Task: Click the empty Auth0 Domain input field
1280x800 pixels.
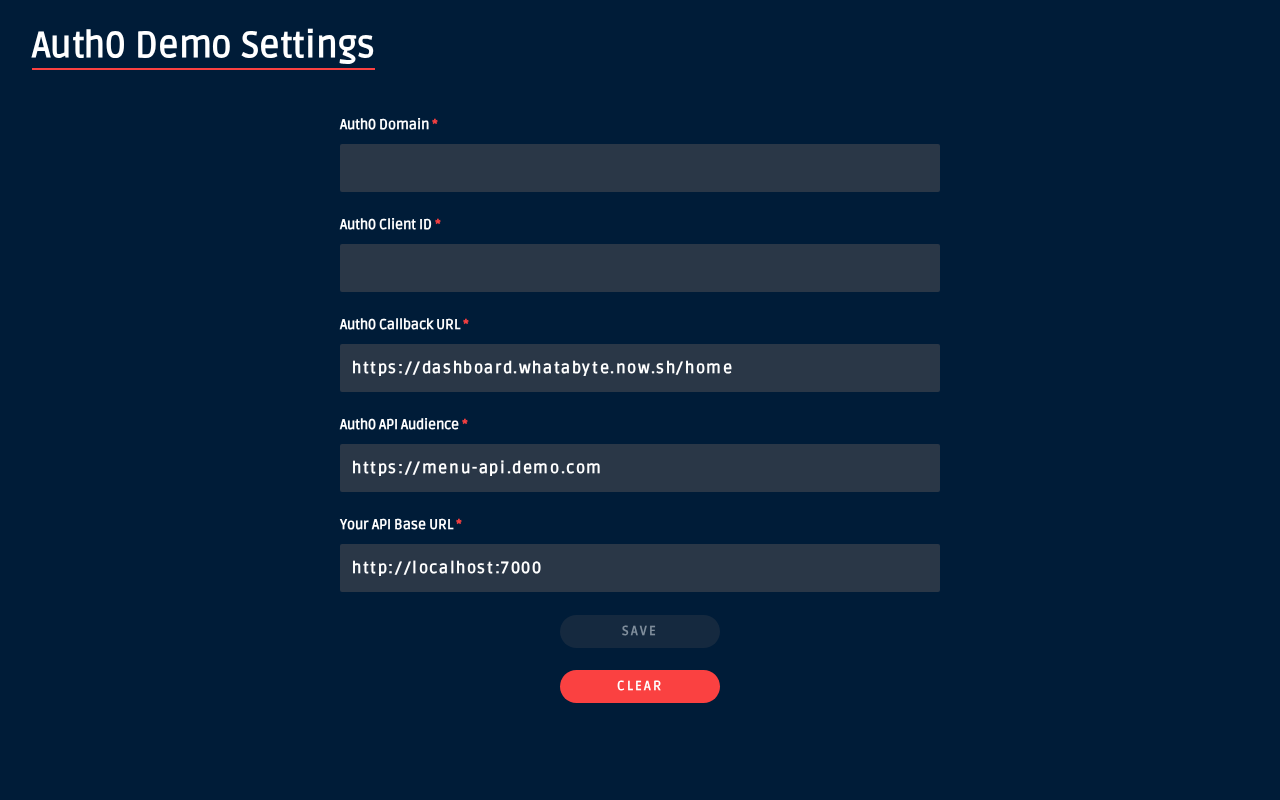Action: pos(640,168)
